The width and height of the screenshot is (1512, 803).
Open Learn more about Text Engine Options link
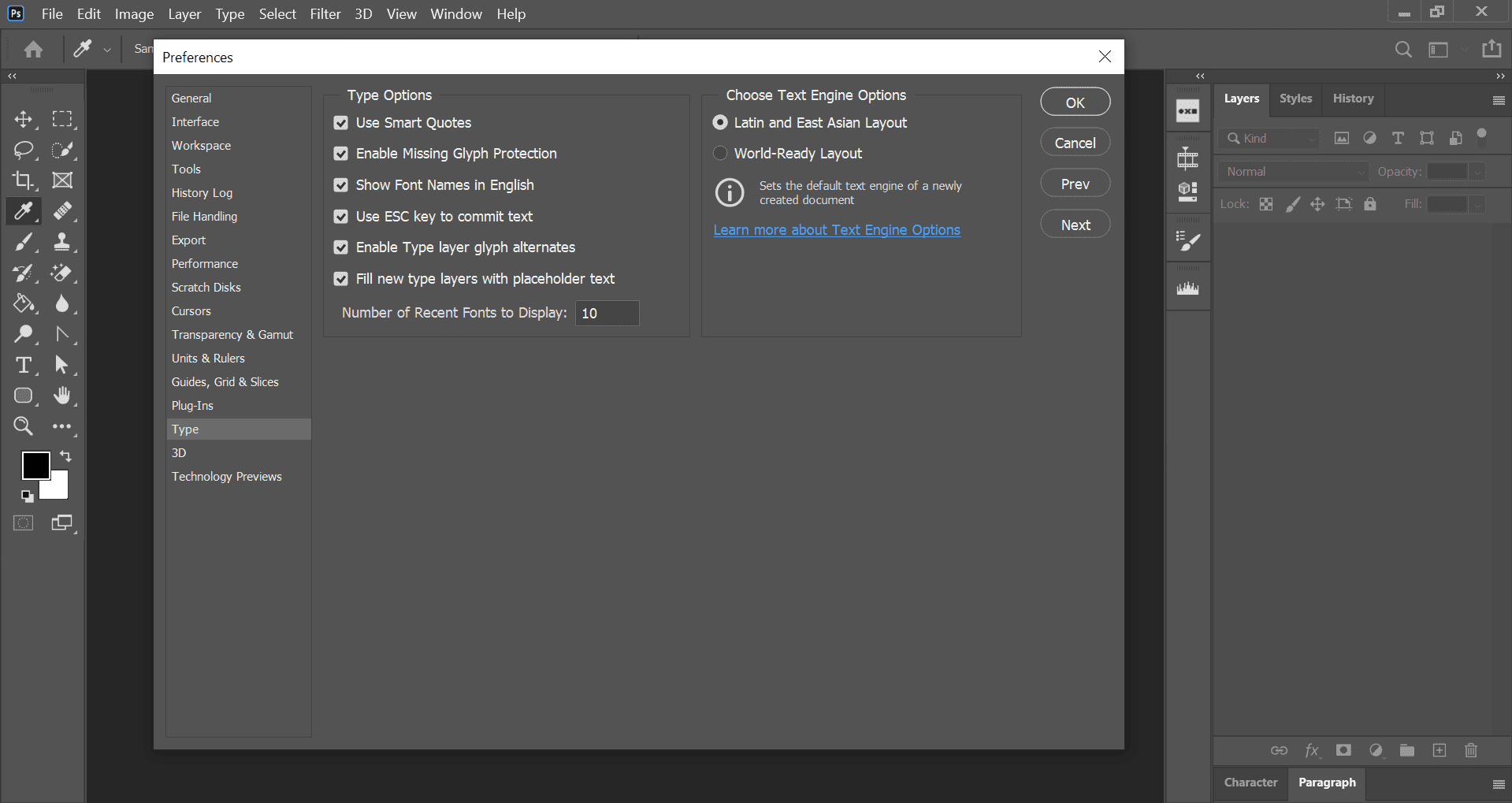[837, 230]
